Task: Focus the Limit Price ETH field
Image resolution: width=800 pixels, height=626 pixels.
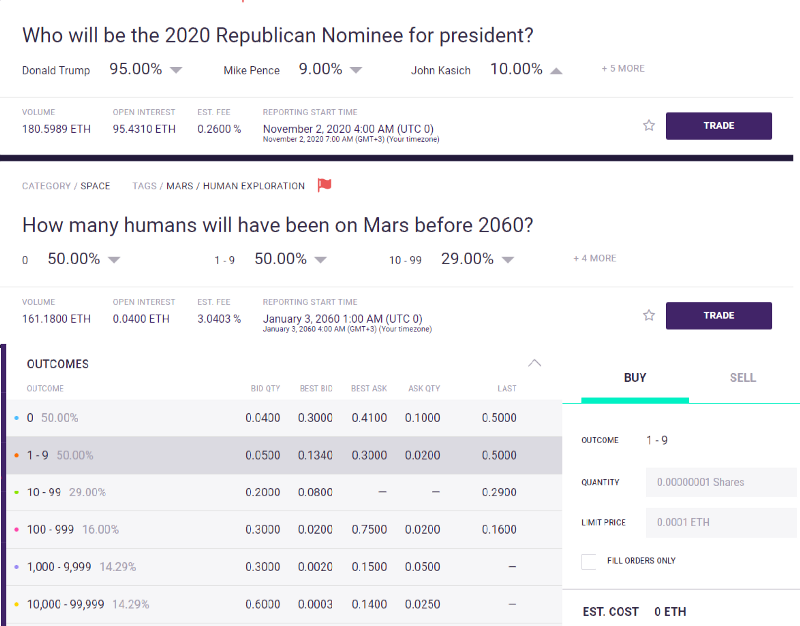Action: pos(722,522)
